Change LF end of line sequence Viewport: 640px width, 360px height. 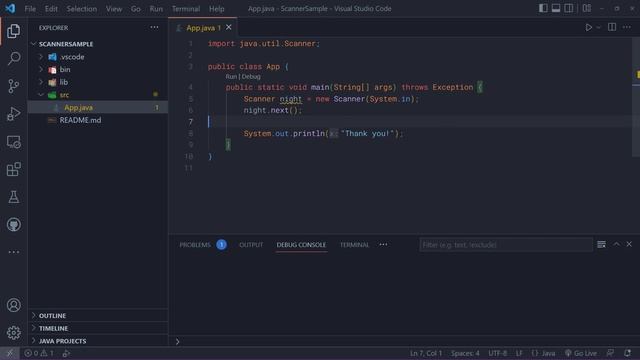pos(519,353)
